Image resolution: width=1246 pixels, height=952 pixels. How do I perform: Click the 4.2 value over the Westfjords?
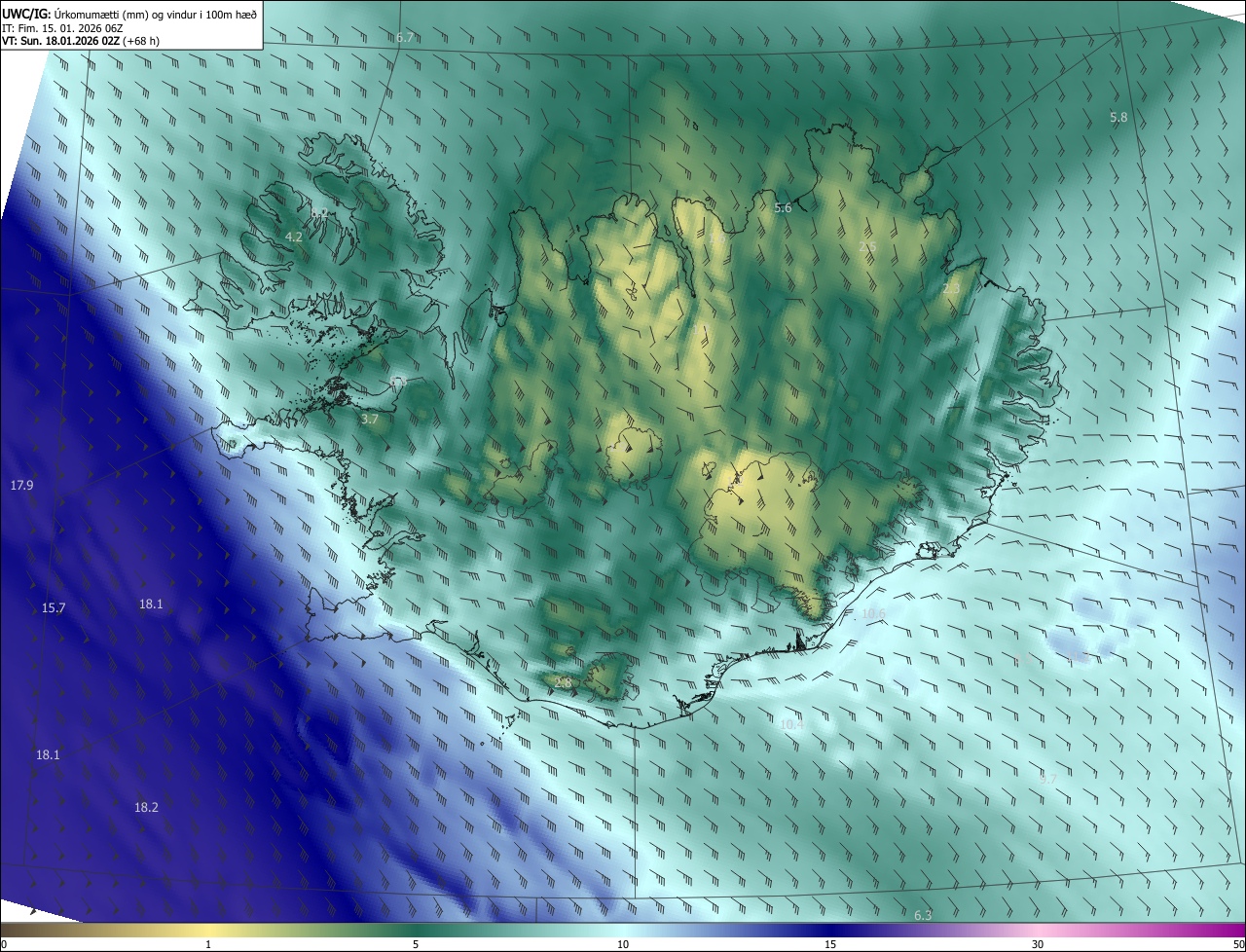tap(294, 237)
